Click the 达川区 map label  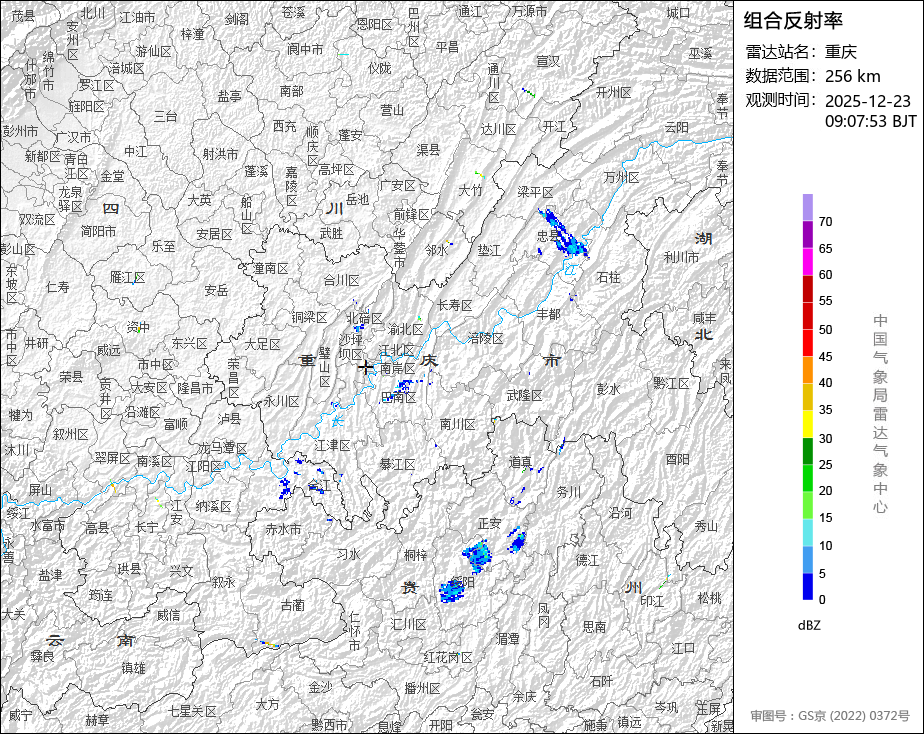pyautogui.click(x=499, y=129)
